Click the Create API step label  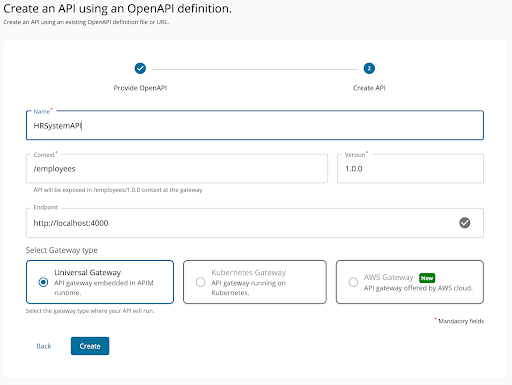point(369,88)
